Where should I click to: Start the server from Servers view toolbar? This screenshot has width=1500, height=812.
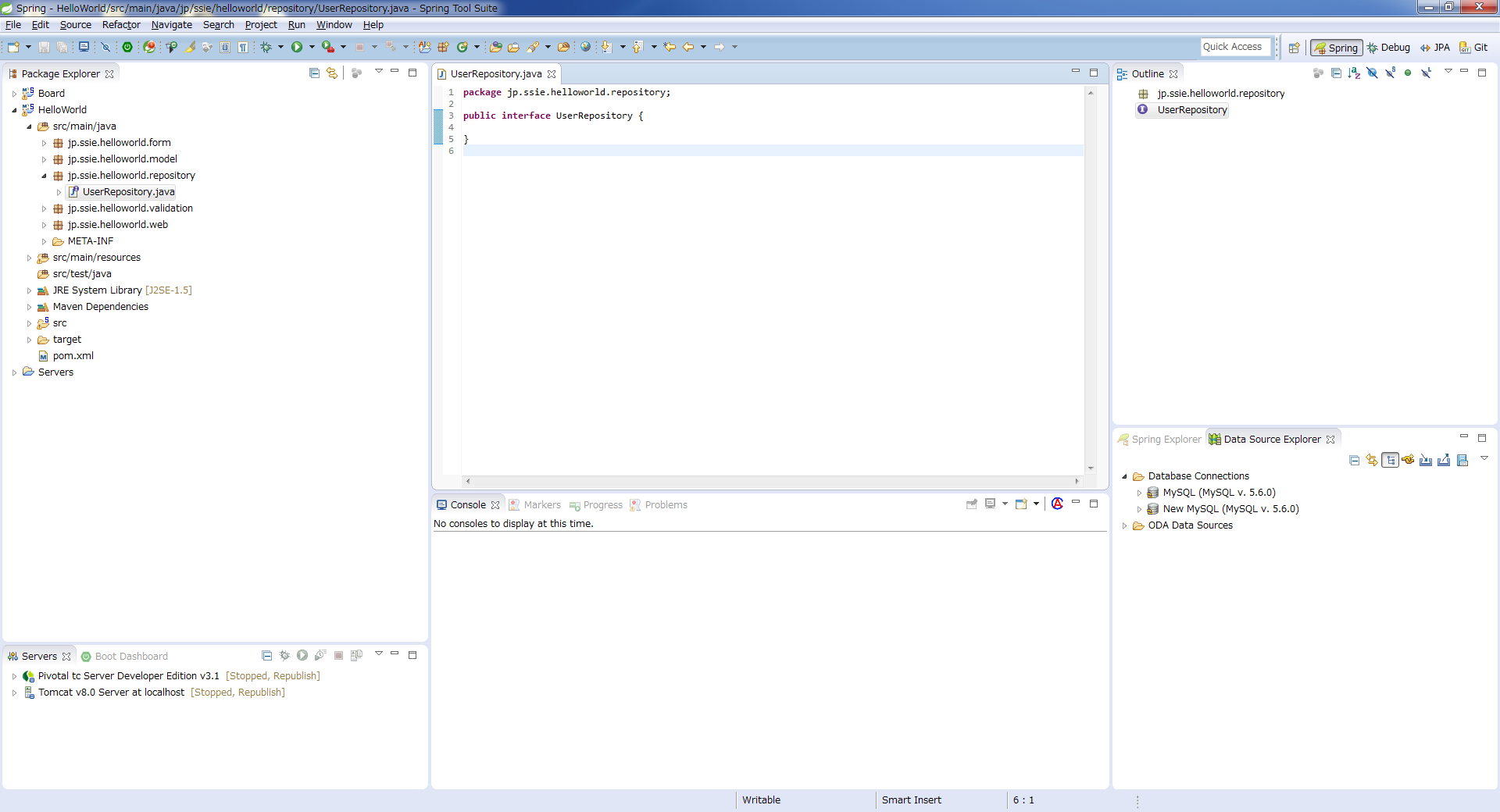click(x=302, y=656)
